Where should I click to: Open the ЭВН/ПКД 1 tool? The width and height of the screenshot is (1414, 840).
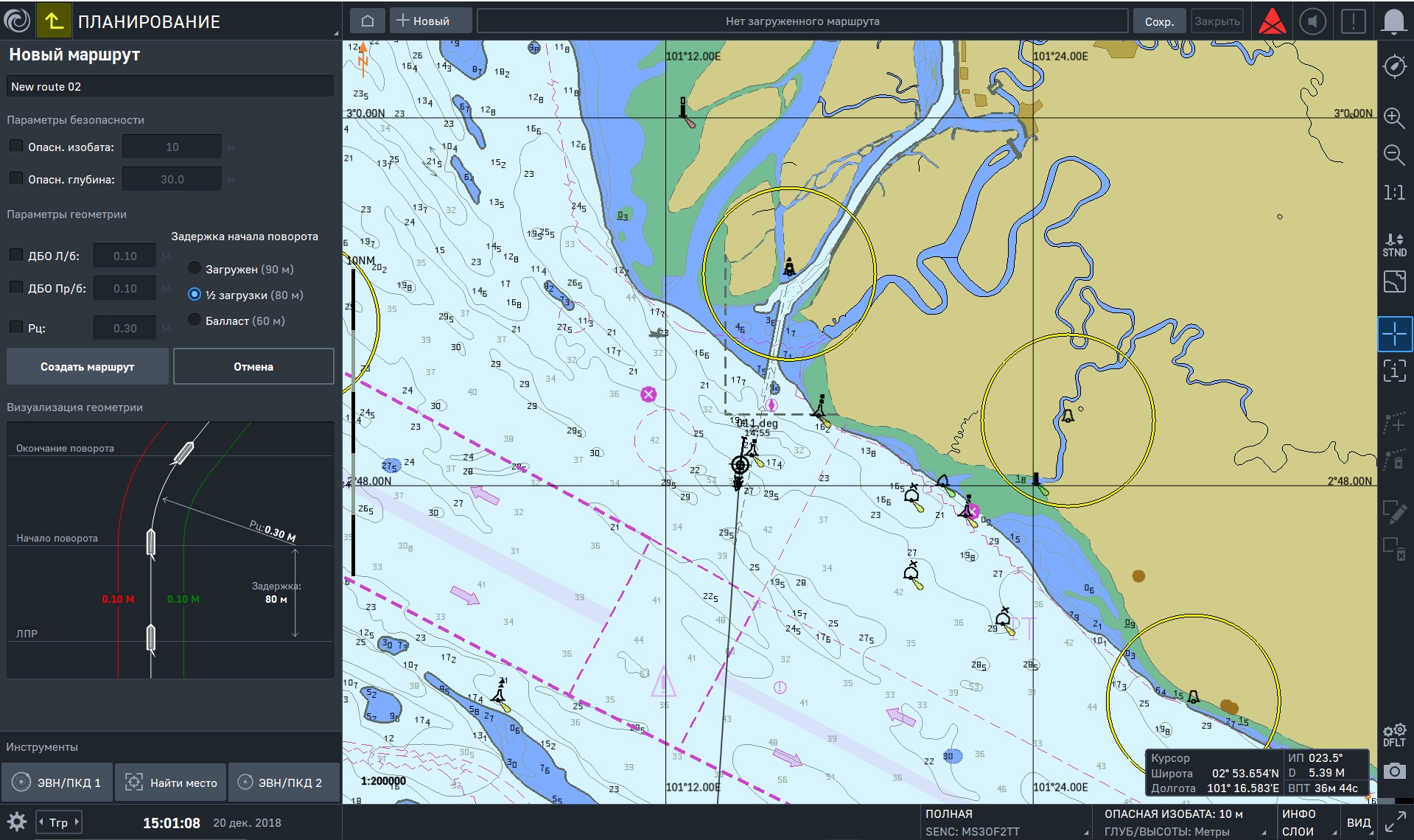[57, 783]
